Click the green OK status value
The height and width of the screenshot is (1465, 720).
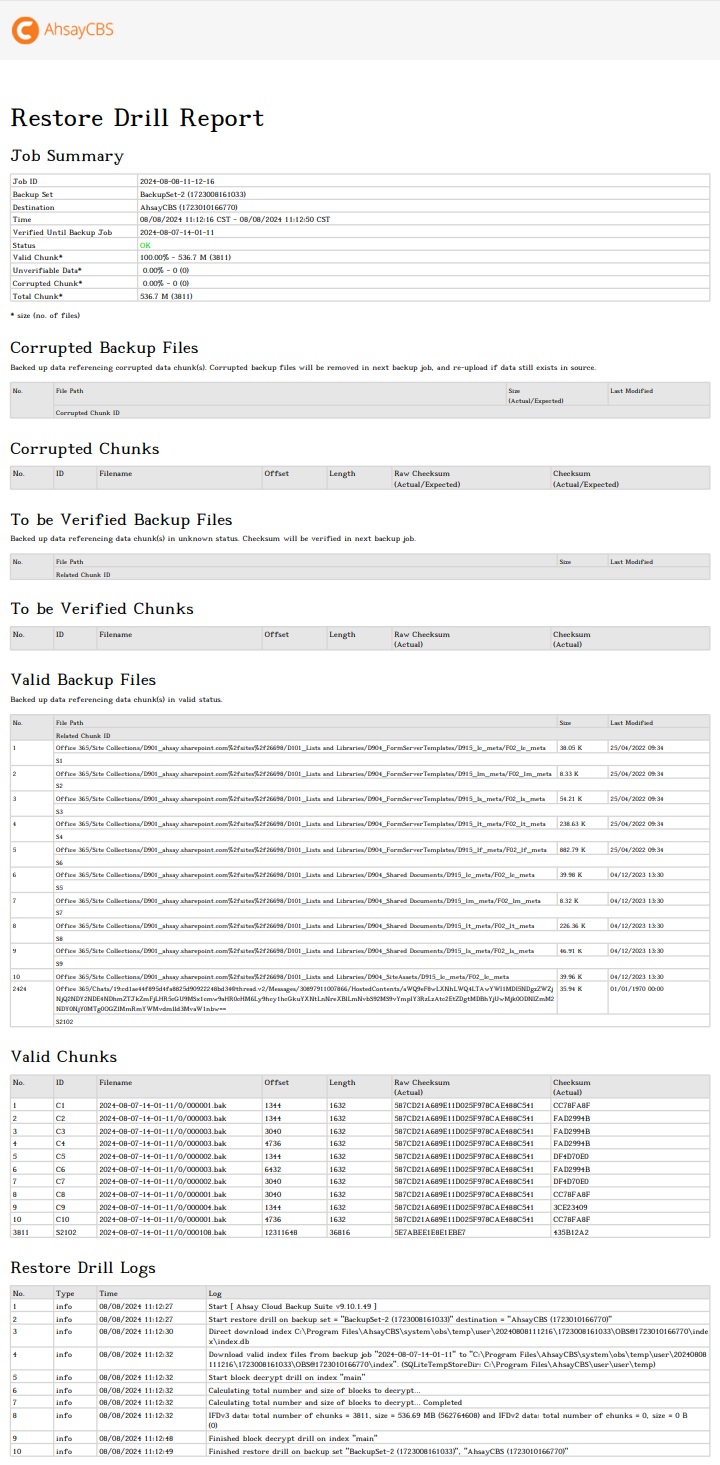point(145,245)
